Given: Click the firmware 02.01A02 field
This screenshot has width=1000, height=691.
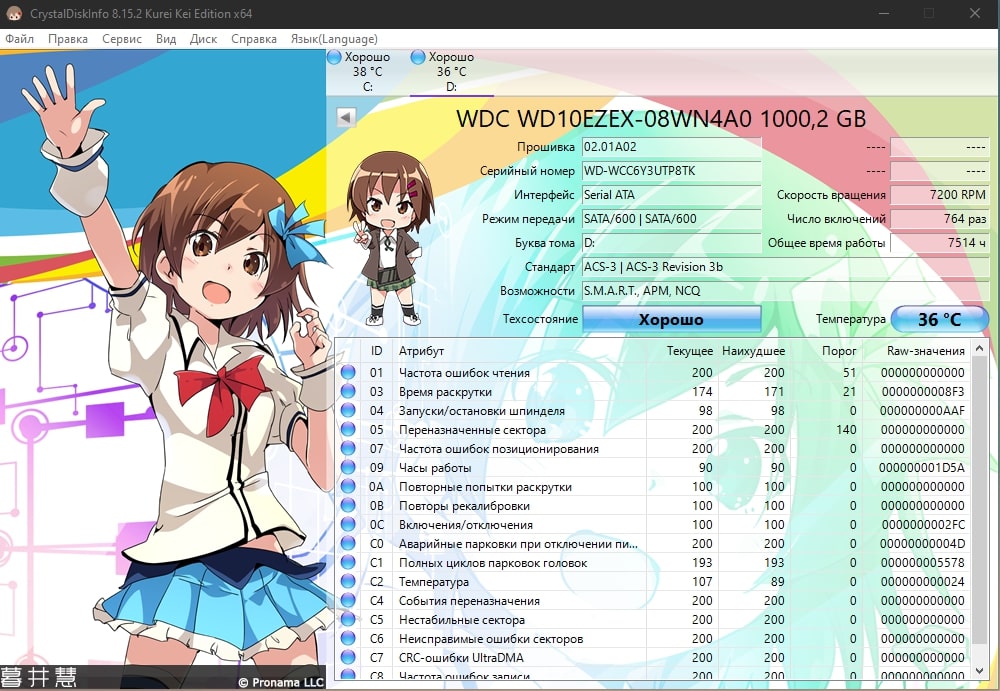Looking at the screenshot, I should pyautogui.click(x=671, y=147).
